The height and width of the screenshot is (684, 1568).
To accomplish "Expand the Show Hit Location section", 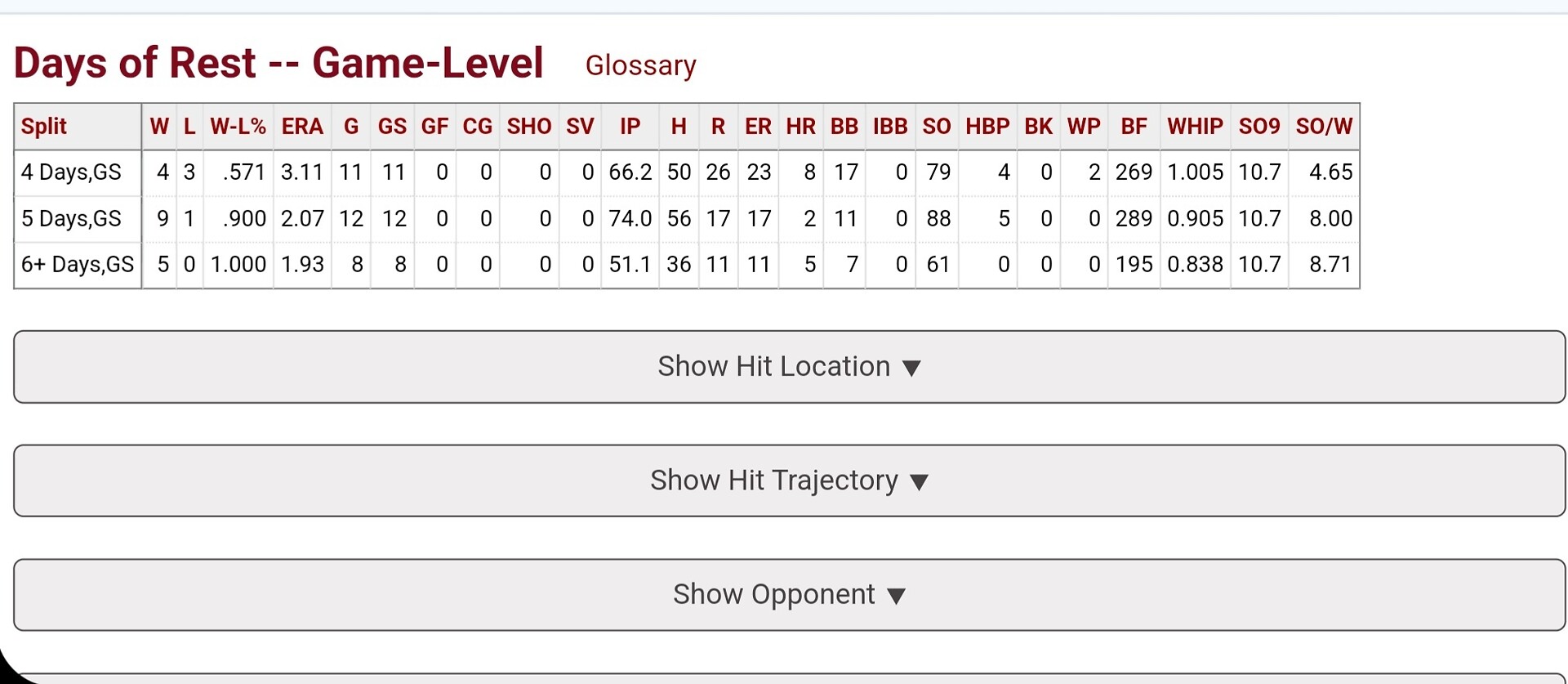I will pyautogui.click(x=789, y=367).
